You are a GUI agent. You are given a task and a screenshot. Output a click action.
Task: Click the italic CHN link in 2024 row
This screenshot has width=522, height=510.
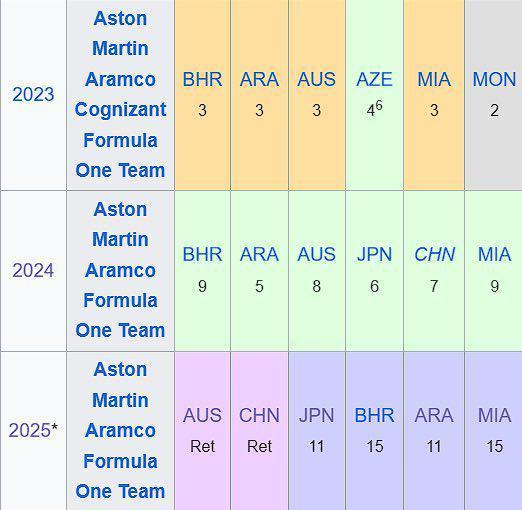coord(434,254)
